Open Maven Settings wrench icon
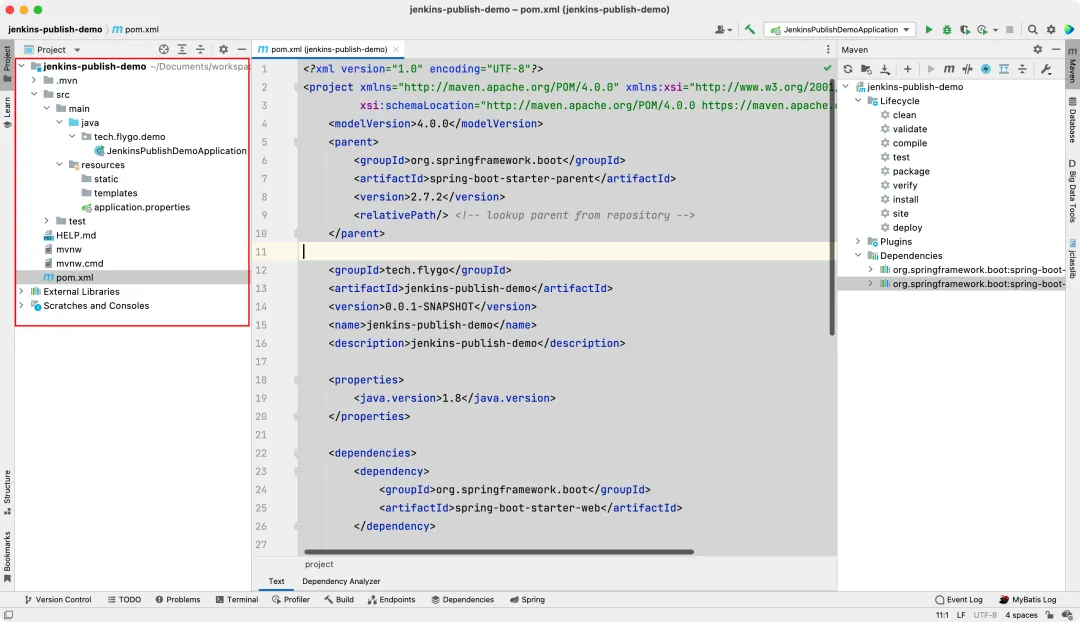This screenshot has width=1080, height=622. coord(1046,69)
